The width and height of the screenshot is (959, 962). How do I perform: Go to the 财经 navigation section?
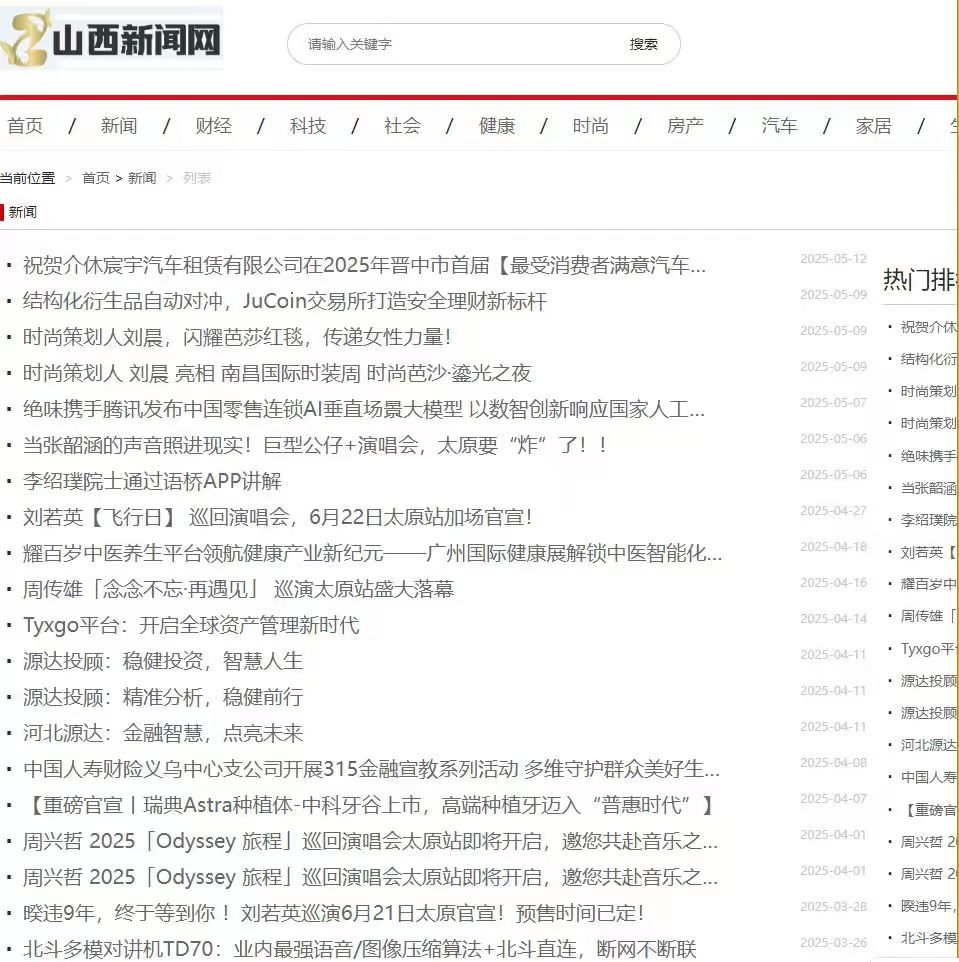[213, 126]
